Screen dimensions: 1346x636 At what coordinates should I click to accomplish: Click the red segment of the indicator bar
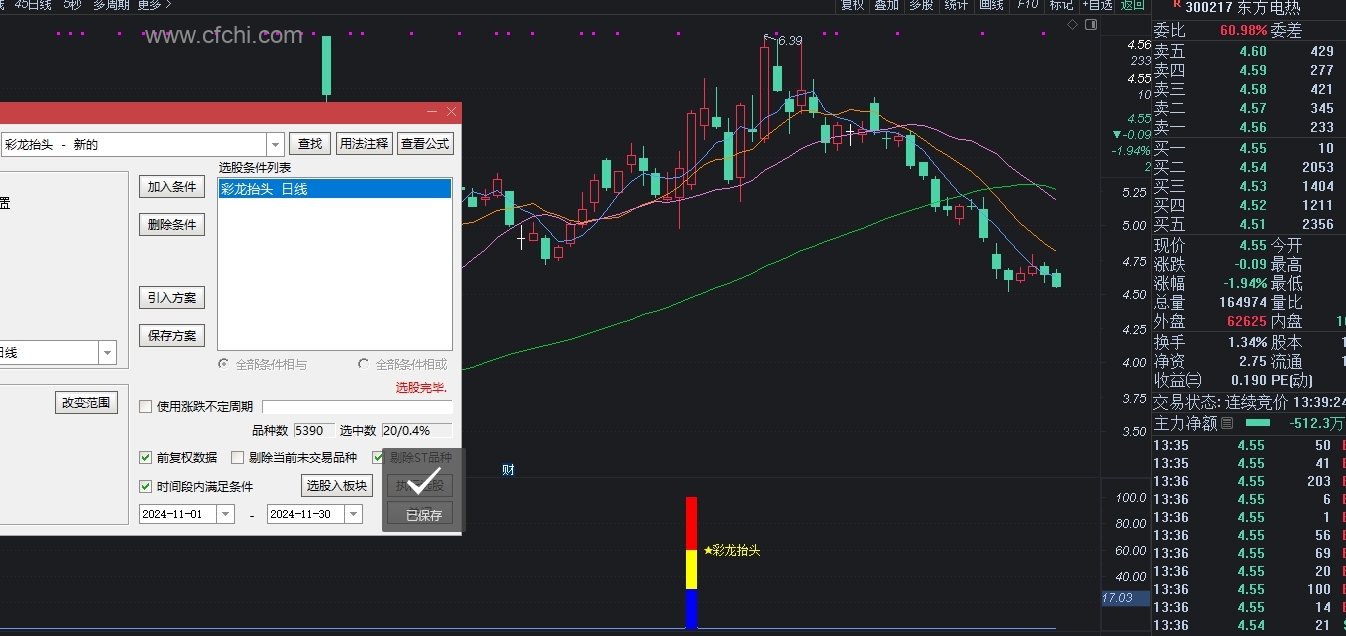[691, 523]
